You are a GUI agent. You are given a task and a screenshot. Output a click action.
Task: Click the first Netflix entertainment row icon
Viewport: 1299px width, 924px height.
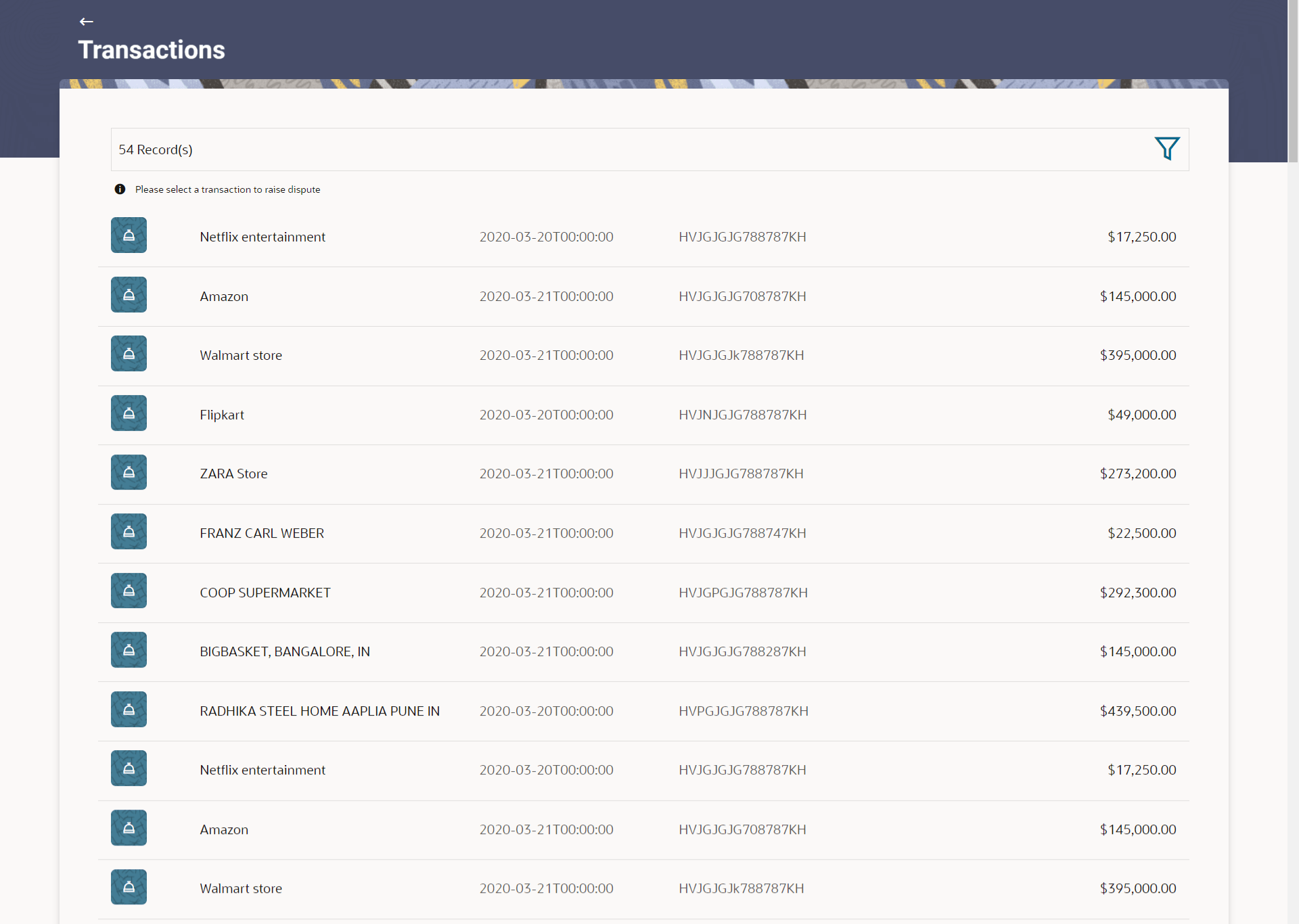click(x=129, y=235)
